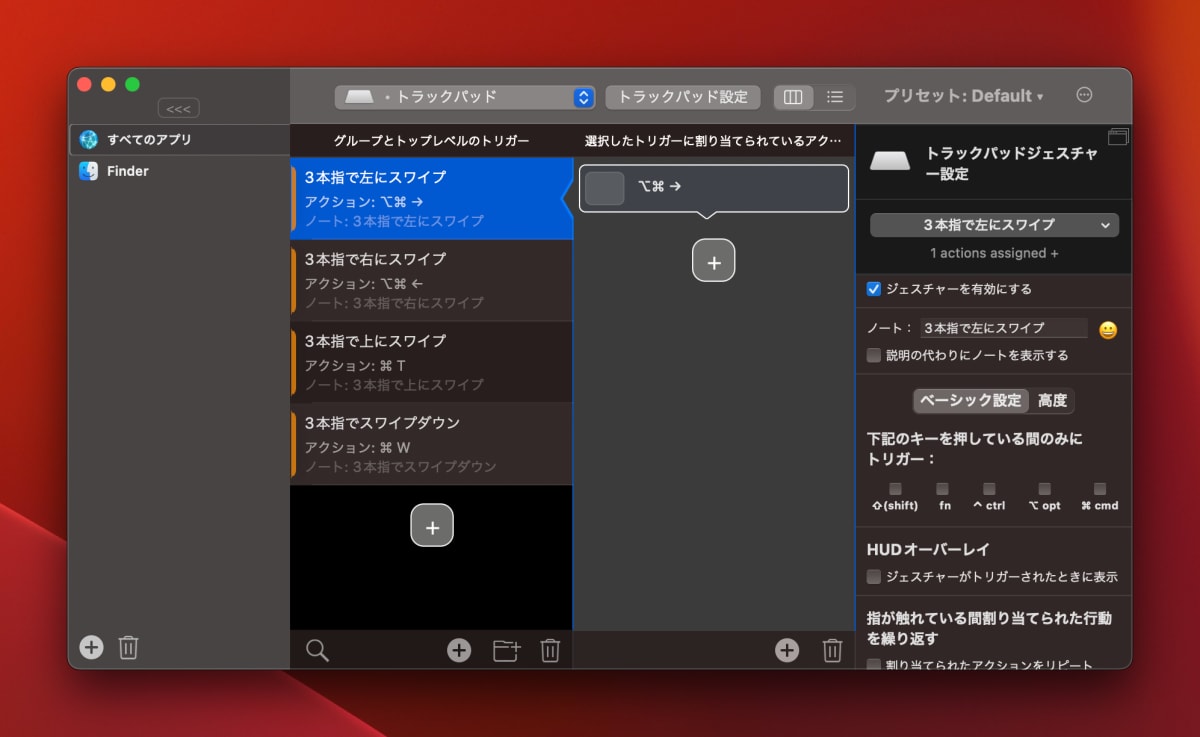Click the trackpad icon in gesture settings header
Image resolution: width=1200 pixels, height=737 pixels.
[890, 161]
